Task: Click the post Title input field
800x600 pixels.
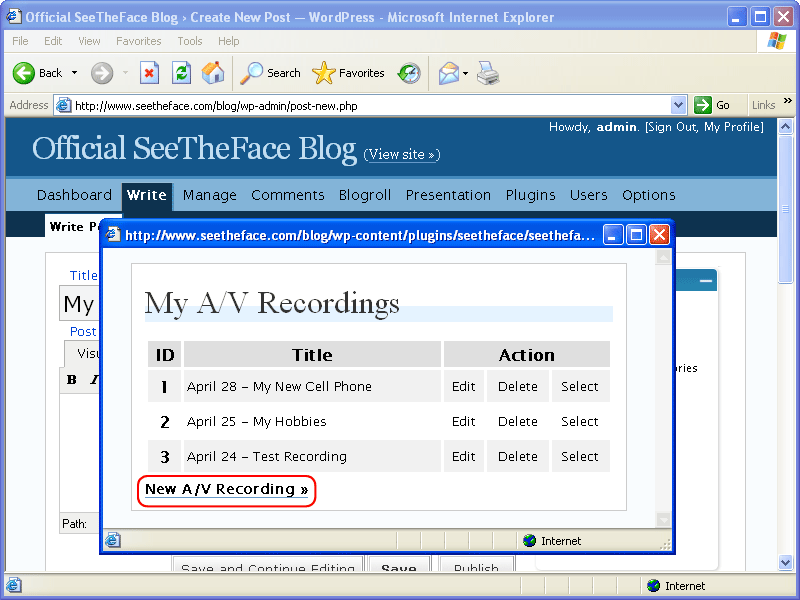Action: pos(79,304)
